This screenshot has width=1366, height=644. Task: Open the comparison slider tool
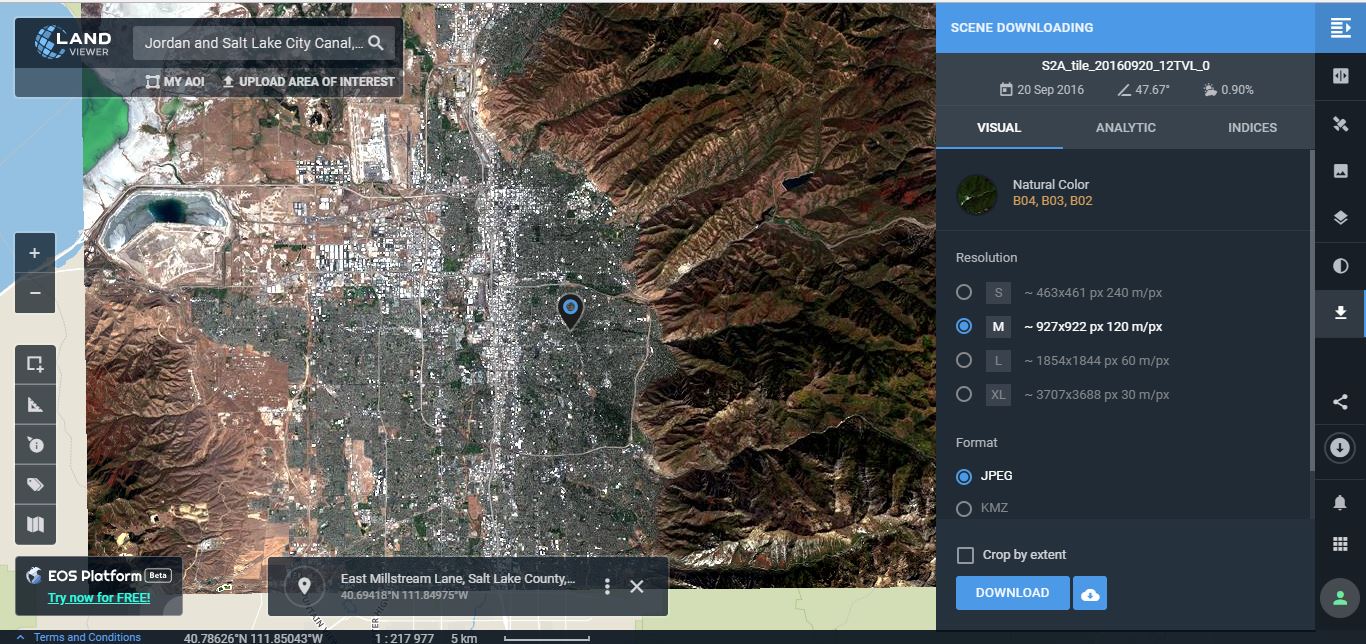(1340, 75)
